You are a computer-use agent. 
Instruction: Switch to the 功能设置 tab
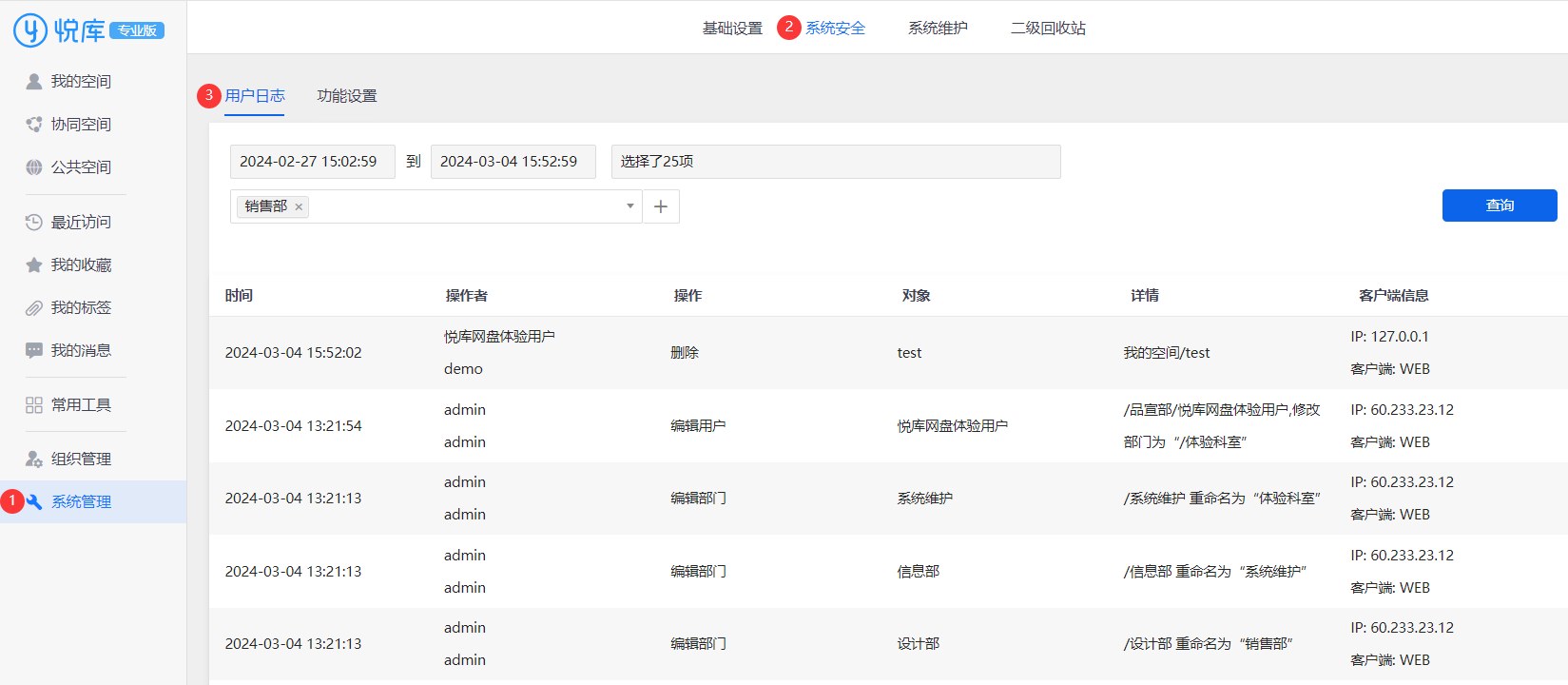[x=347, y=96]
